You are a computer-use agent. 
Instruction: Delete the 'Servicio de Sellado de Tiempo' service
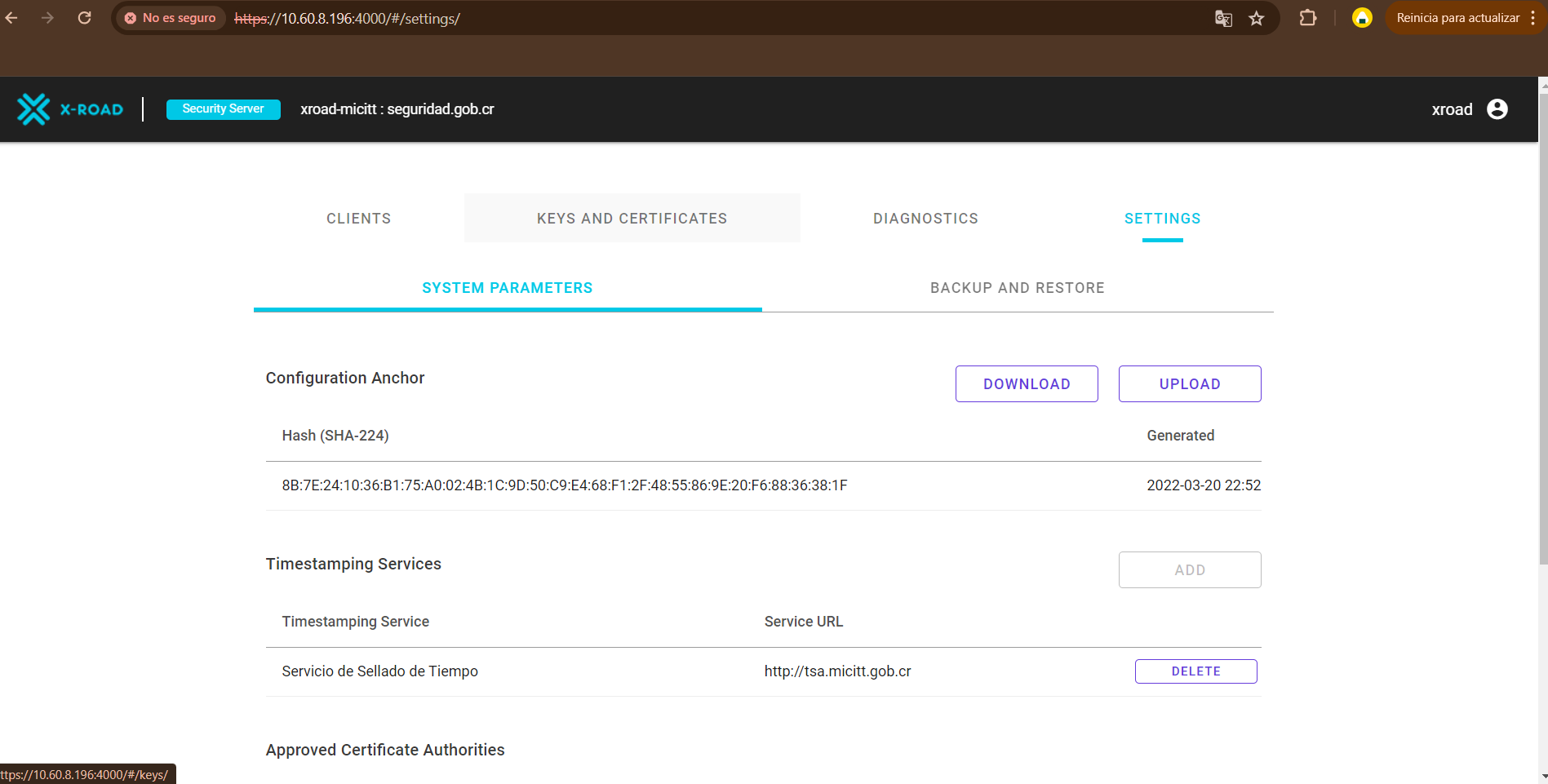tap(1196, 671)
